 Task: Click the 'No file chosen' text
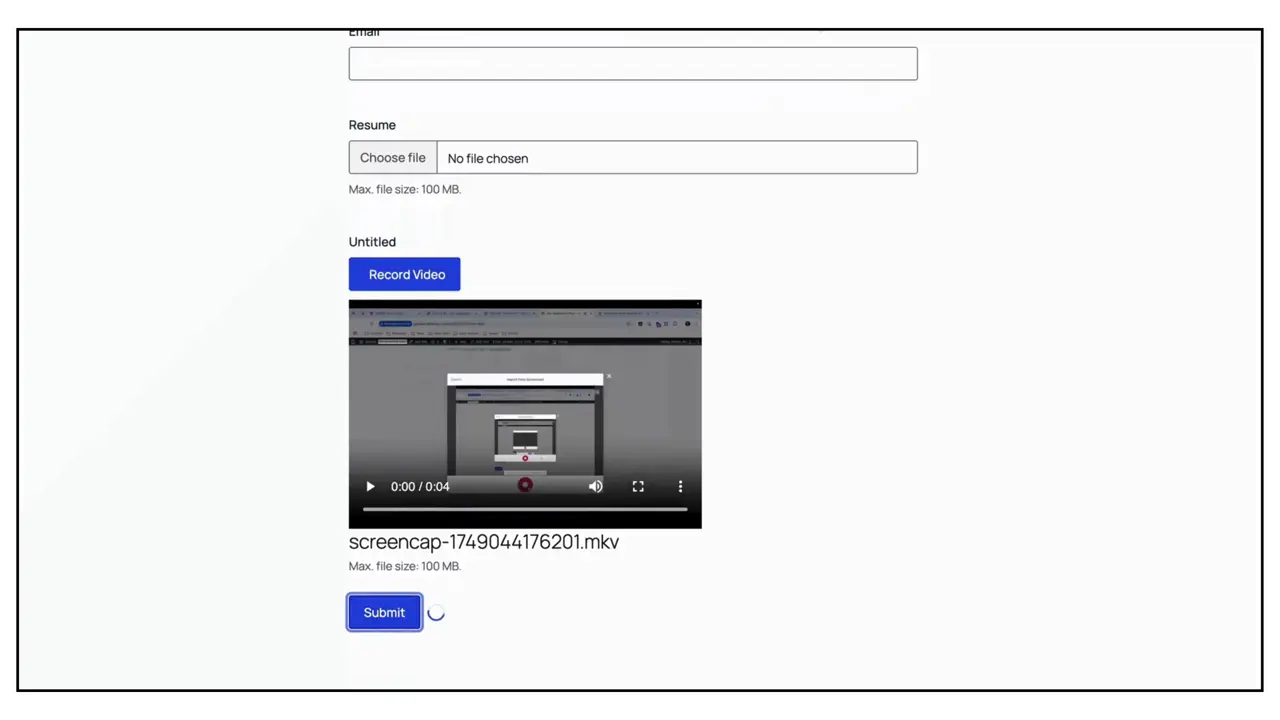[x=488, y=158]
